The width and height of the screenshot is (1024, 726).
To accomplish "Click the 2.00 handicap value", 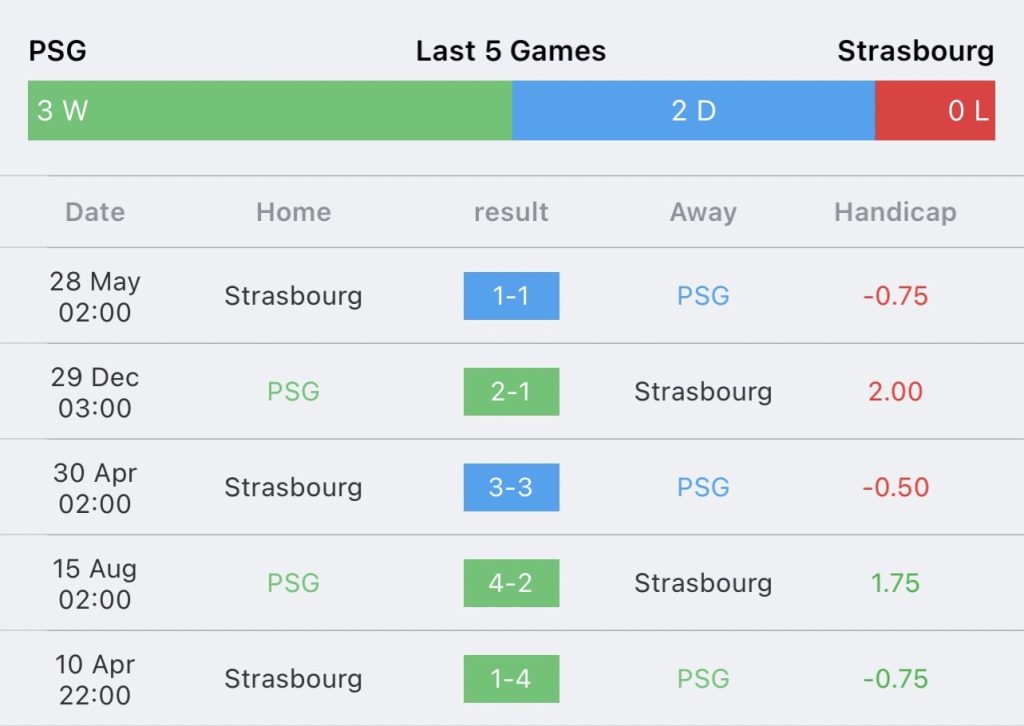I will click(x=895, y=391).
